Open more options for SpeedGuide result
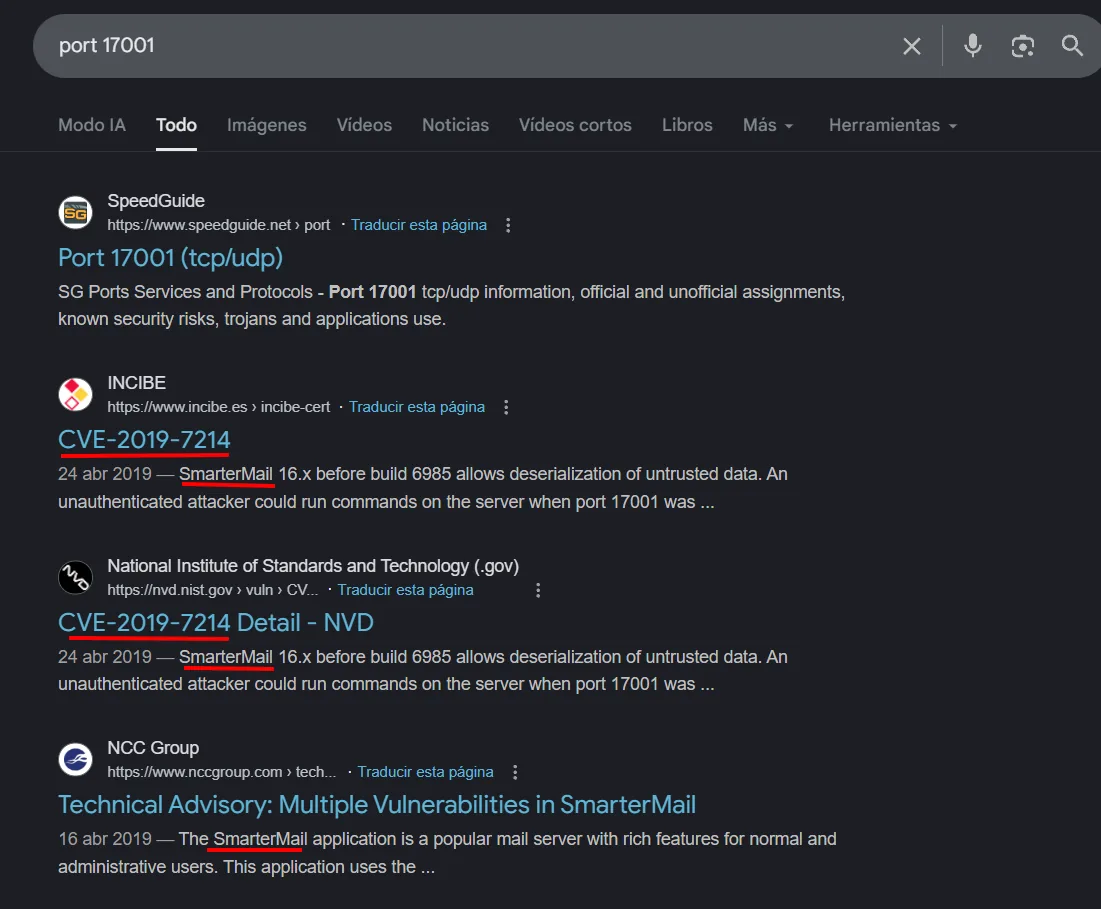The image size is (1101, 909). [508, 225]
